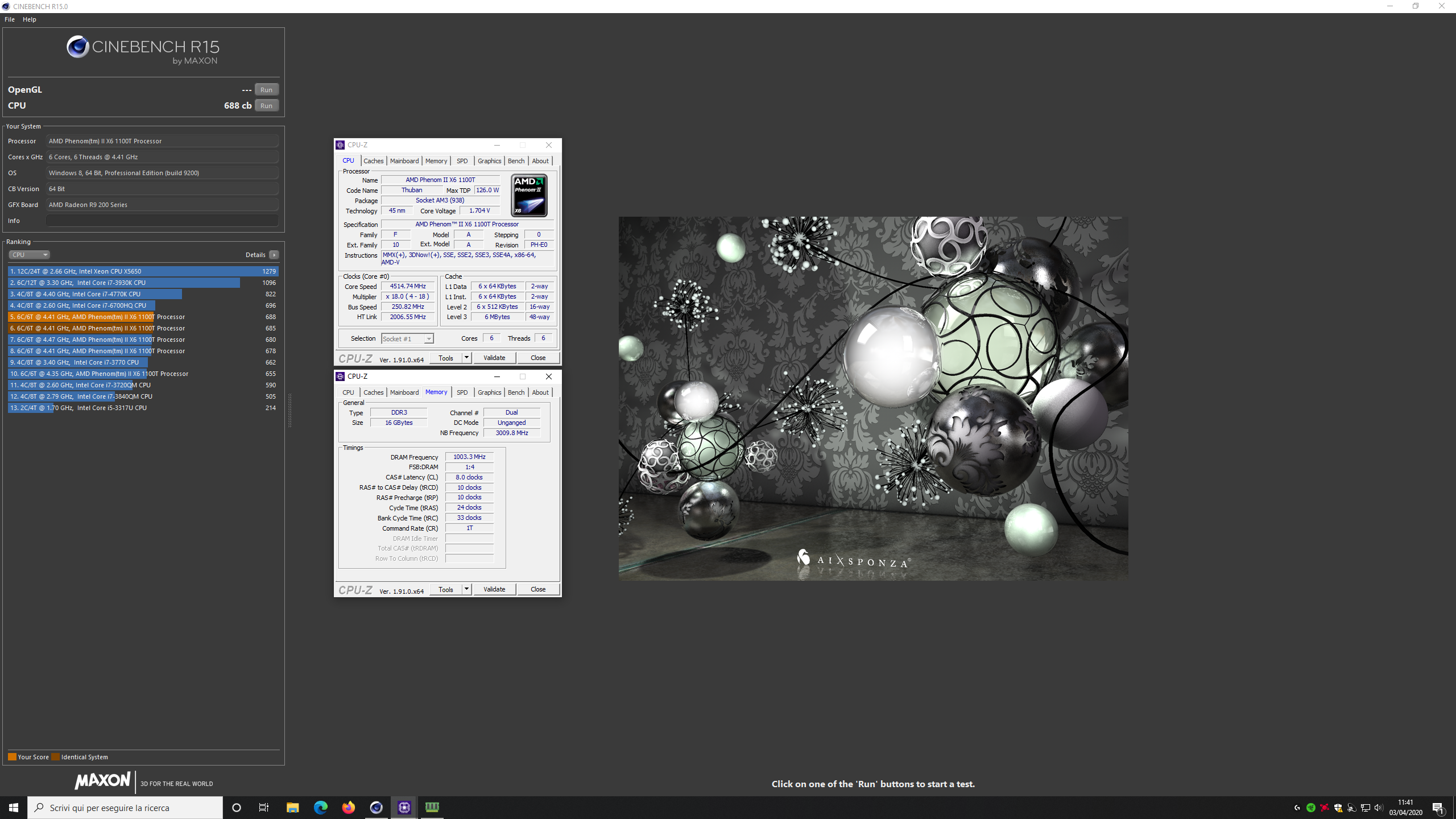Click Core Speed value 4514.74 MHz
Screen dimensions: 1456x819
pos(408,287)
